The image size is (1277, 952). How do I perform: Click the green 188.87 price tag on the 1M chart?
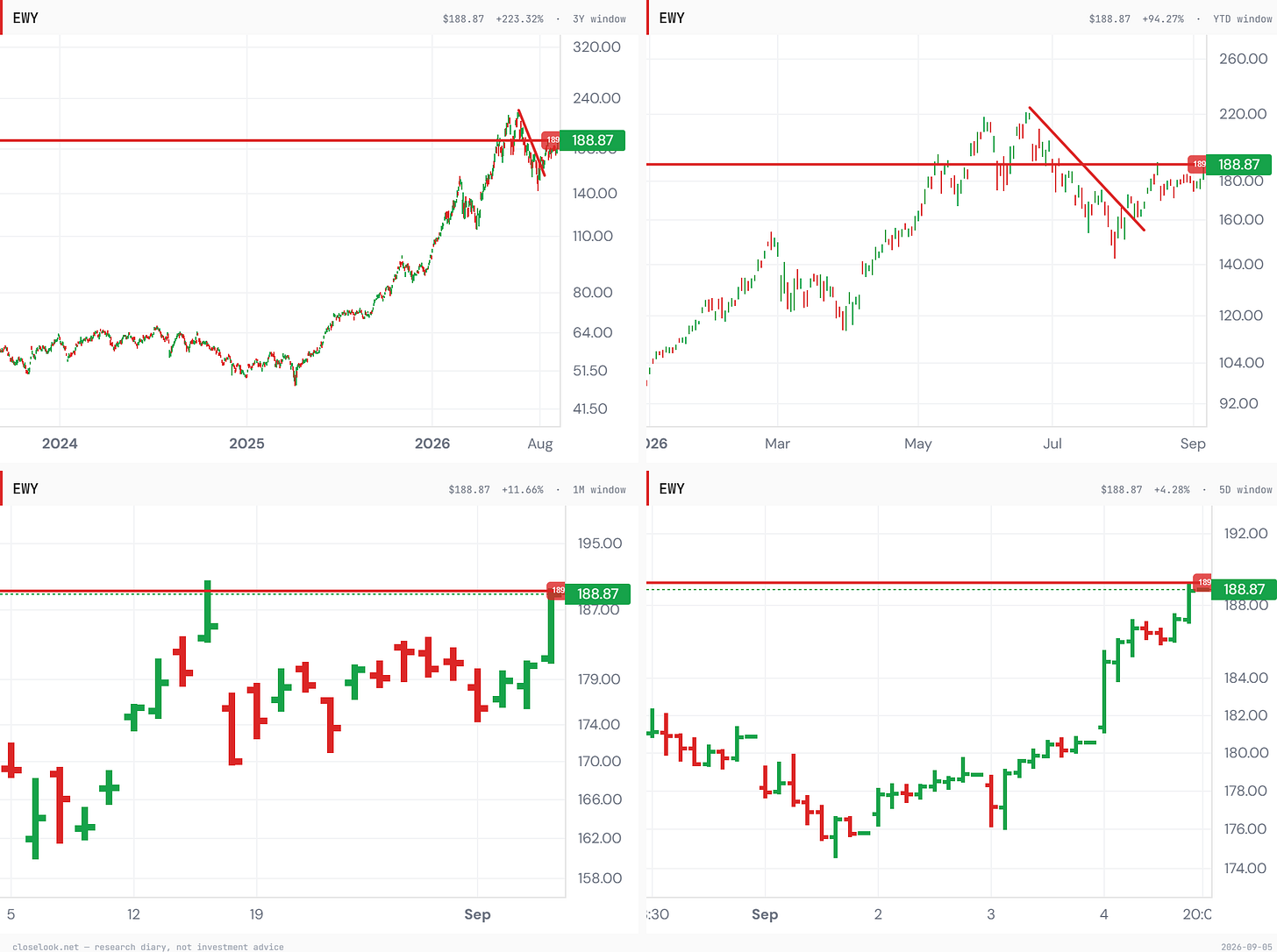598,593
